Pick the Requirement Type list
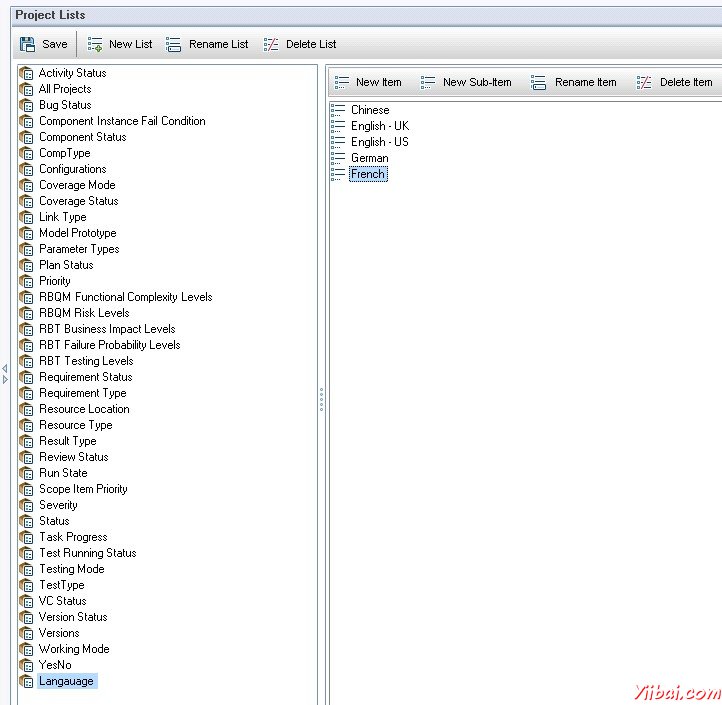The height and width of the screenshot is (705, 722). [82, 393]
